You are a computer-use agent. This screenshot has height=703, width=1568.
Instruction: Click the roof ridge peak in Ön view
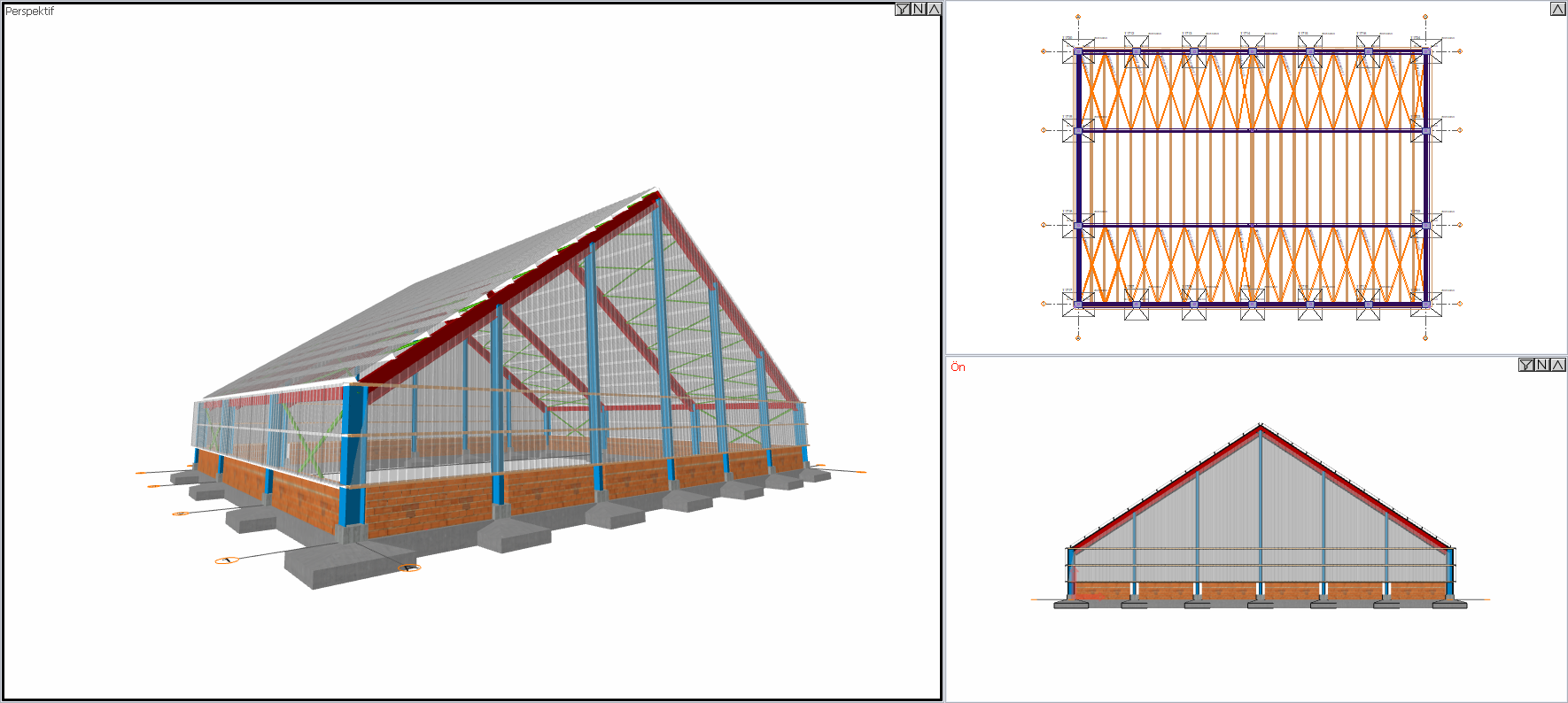click(1261, 426)
